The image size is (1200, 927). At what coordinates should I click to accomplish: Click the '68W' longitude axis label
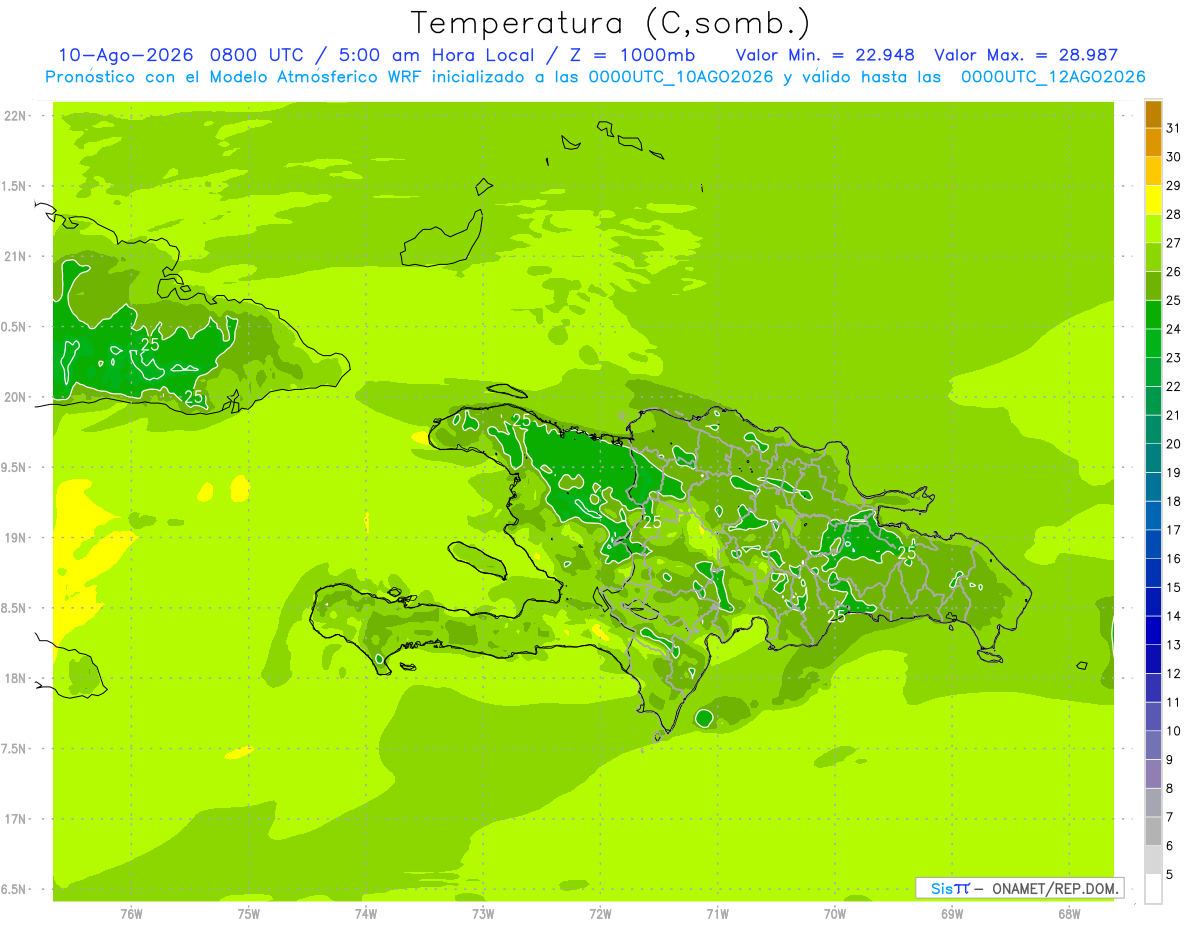click(x=1069, y=913)
